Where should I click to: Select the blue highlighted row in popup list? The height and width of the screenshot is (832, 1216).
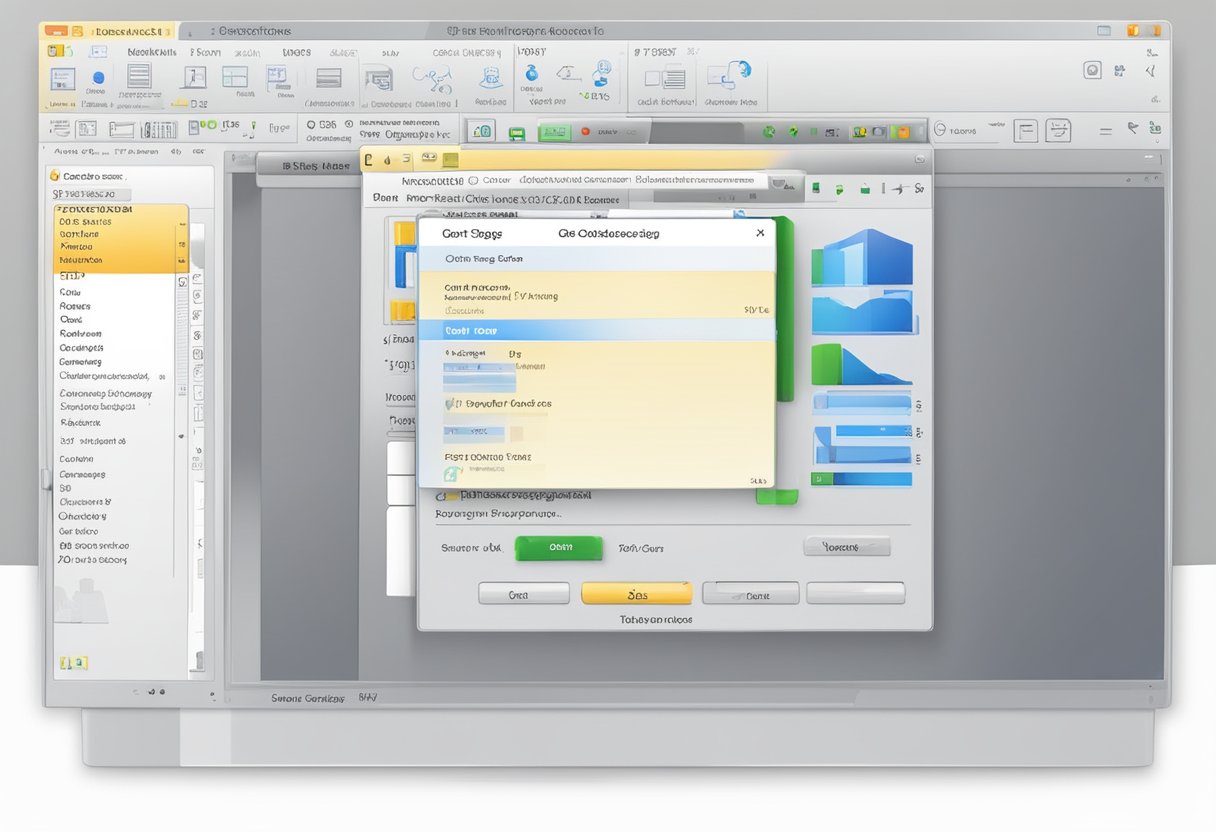[595, 330]
